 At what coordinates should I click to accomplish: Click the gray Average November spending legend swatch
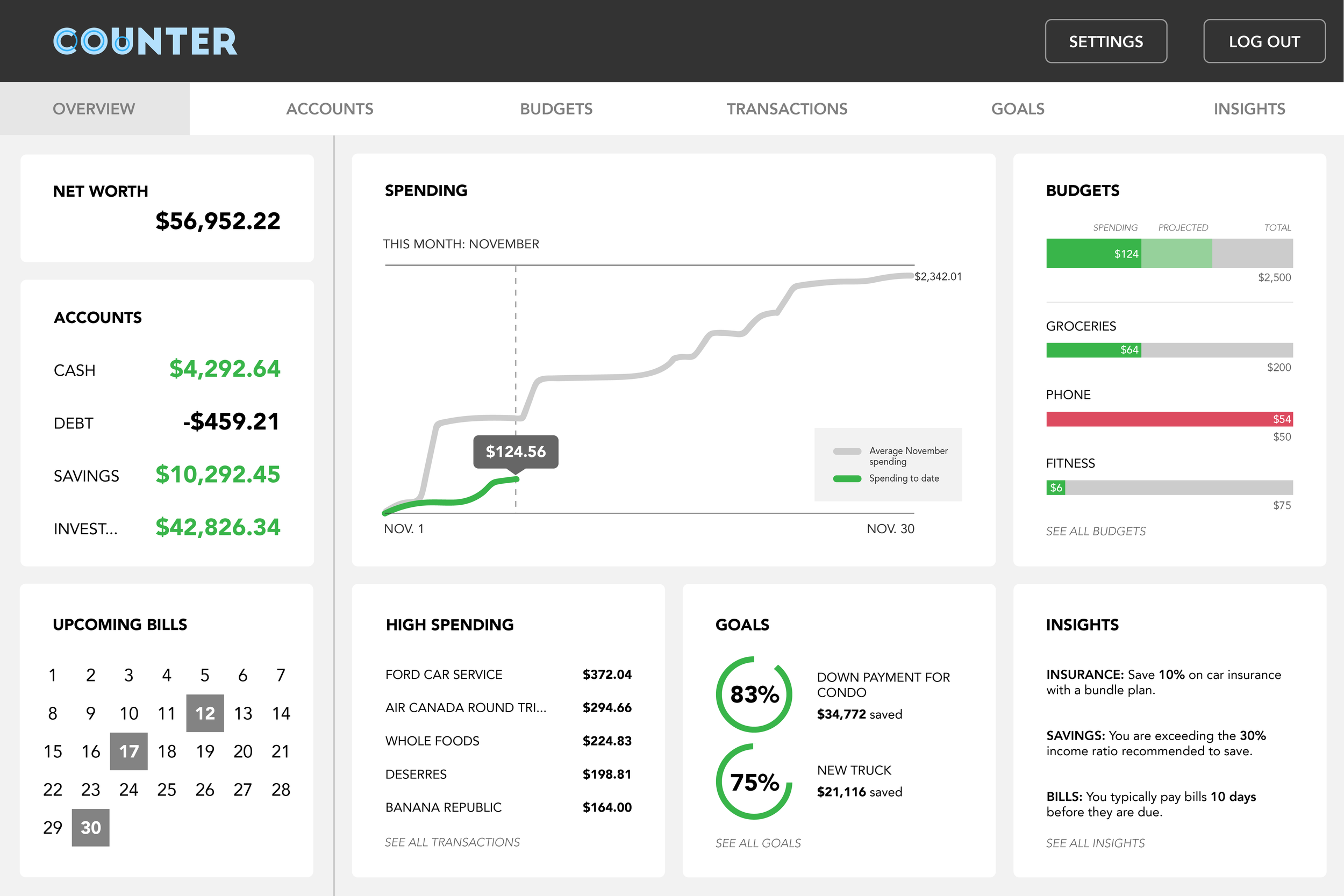click(x=847, y=451)
